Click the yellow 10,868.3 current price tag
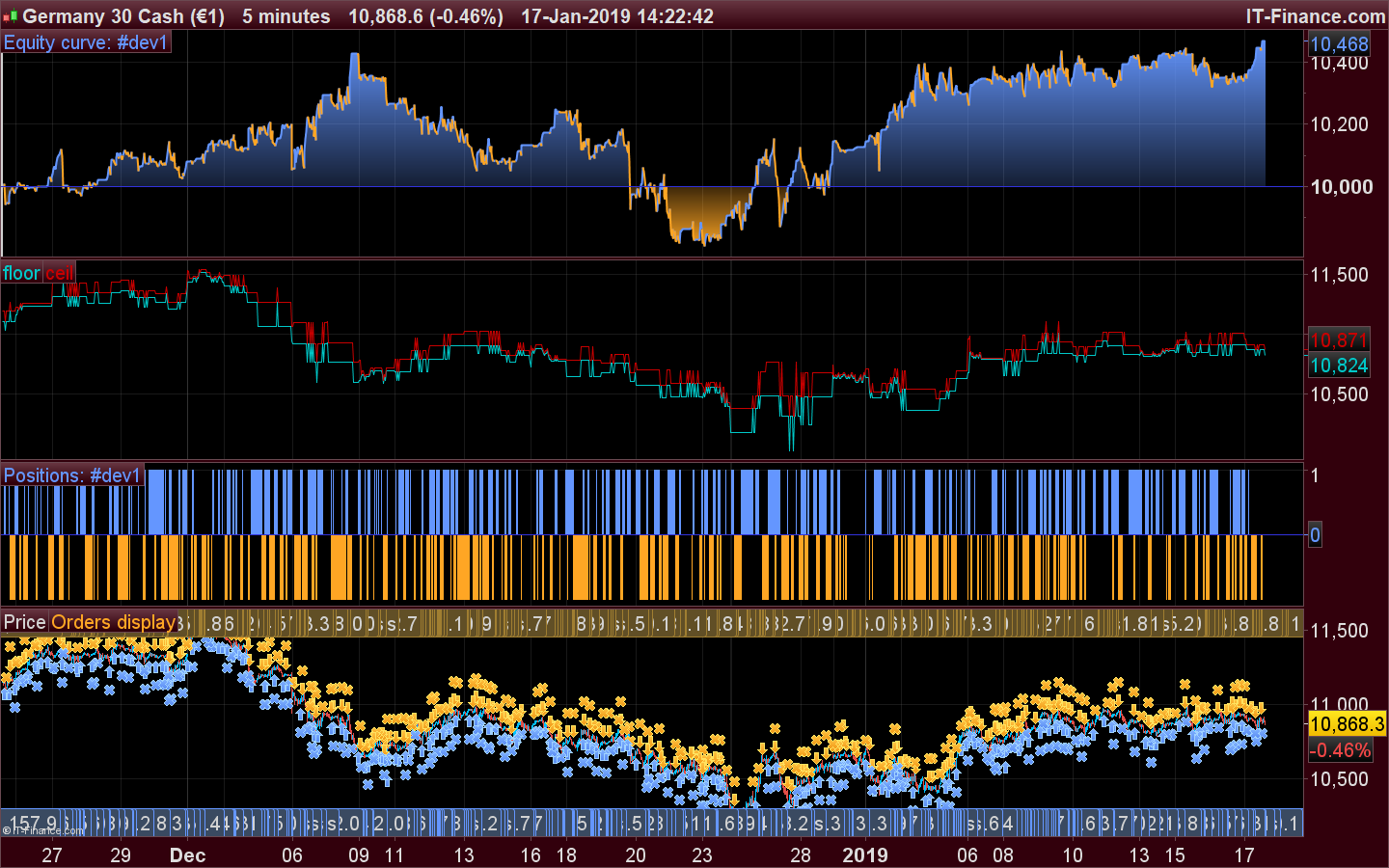The image size is (1389, 868). (1348, 723)
